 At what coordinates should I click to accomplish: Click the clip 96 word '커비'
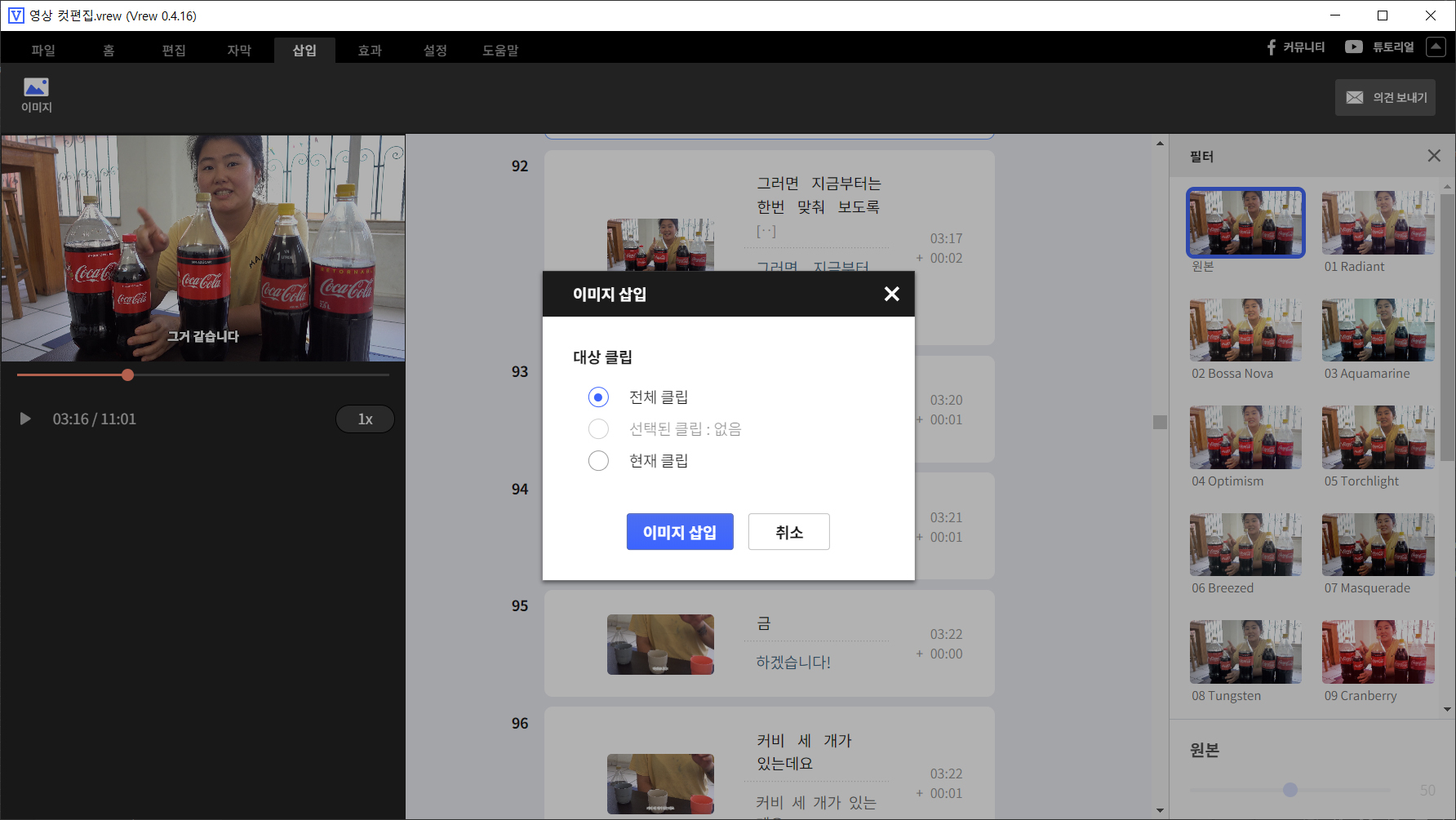tap(770, 741)
